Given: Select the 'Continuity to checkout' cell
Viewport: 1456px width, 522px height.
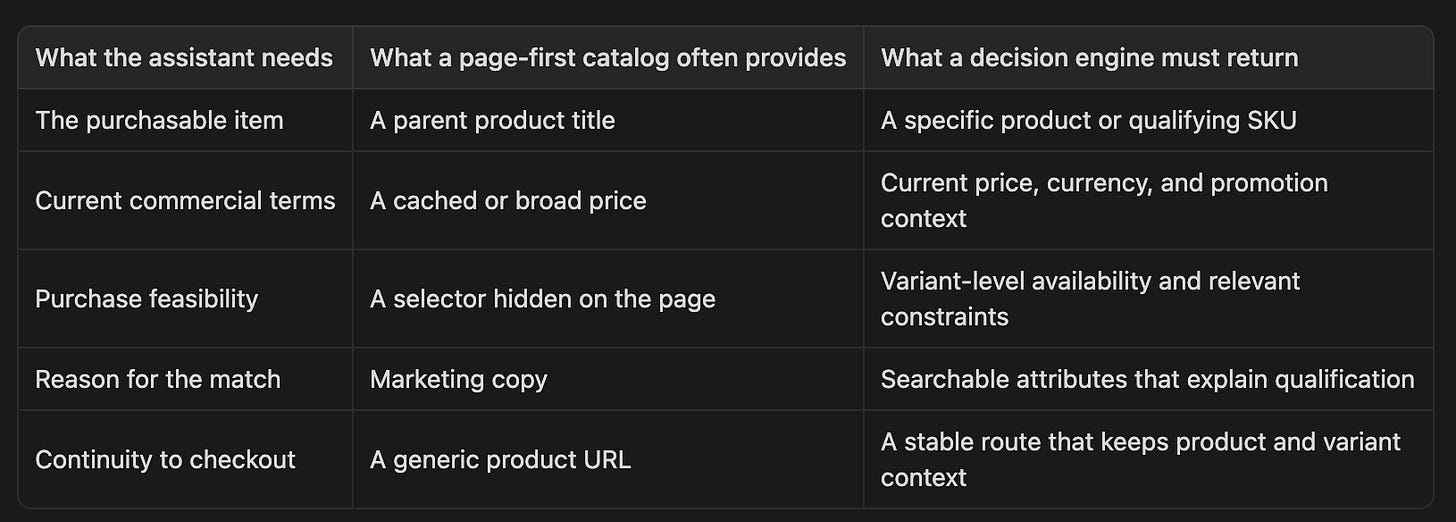Looking at the screenshot, I should pyautogui.click(x=185, y=459).
